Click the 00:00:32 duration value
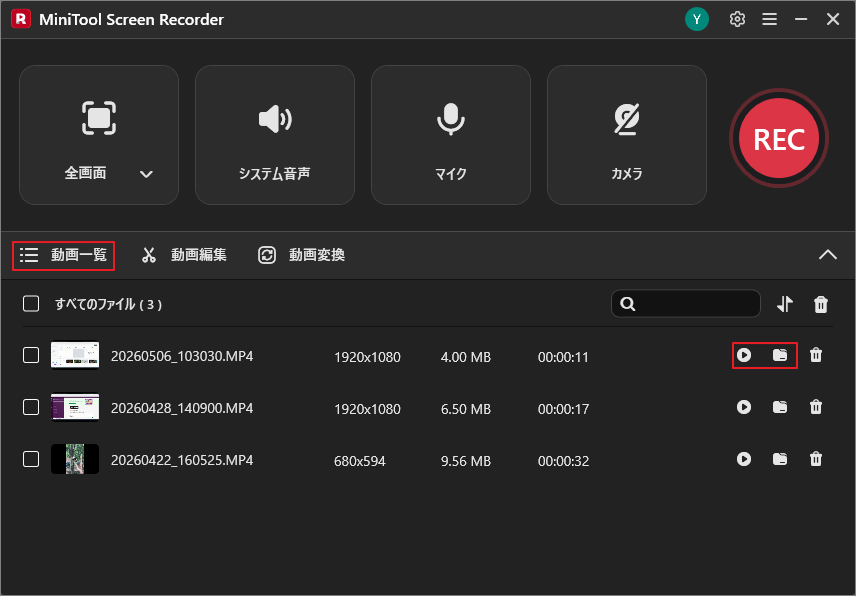 click(563, 461)
